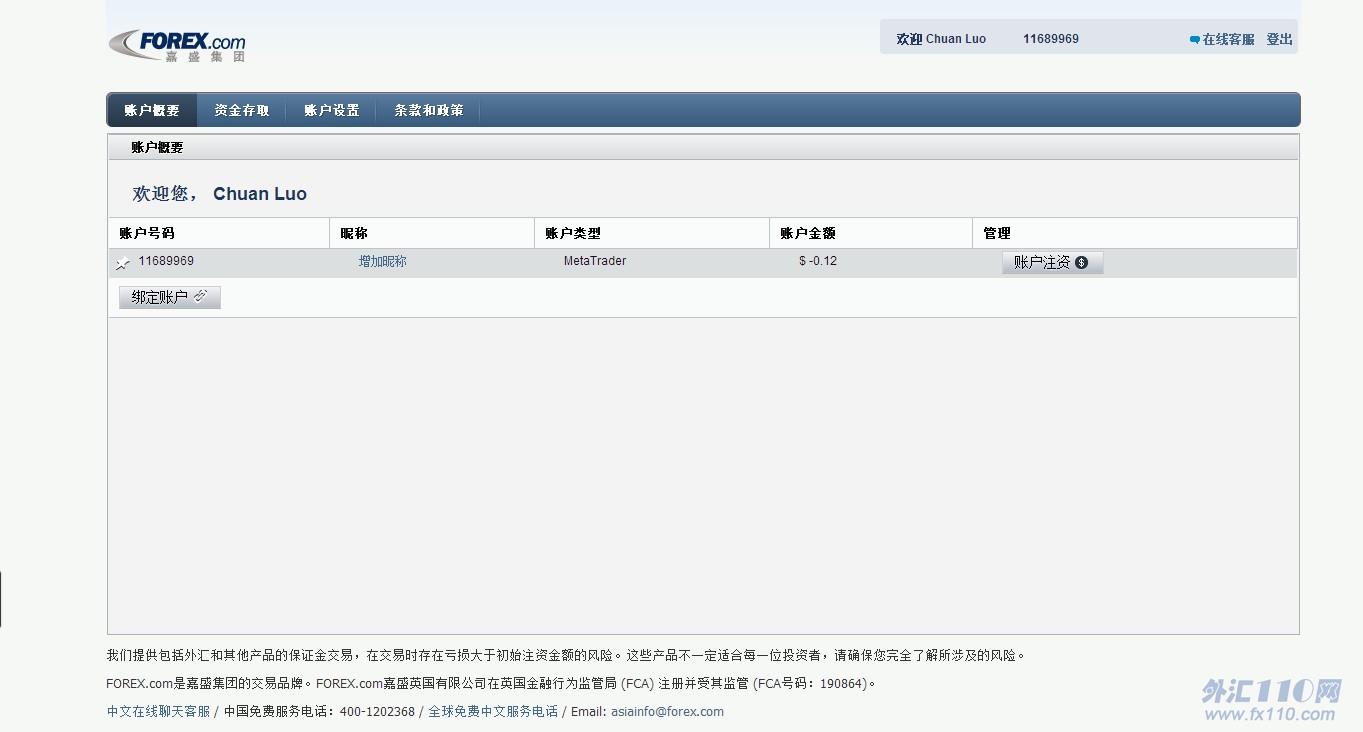Click the 增加昵称 link

(383, 261)
